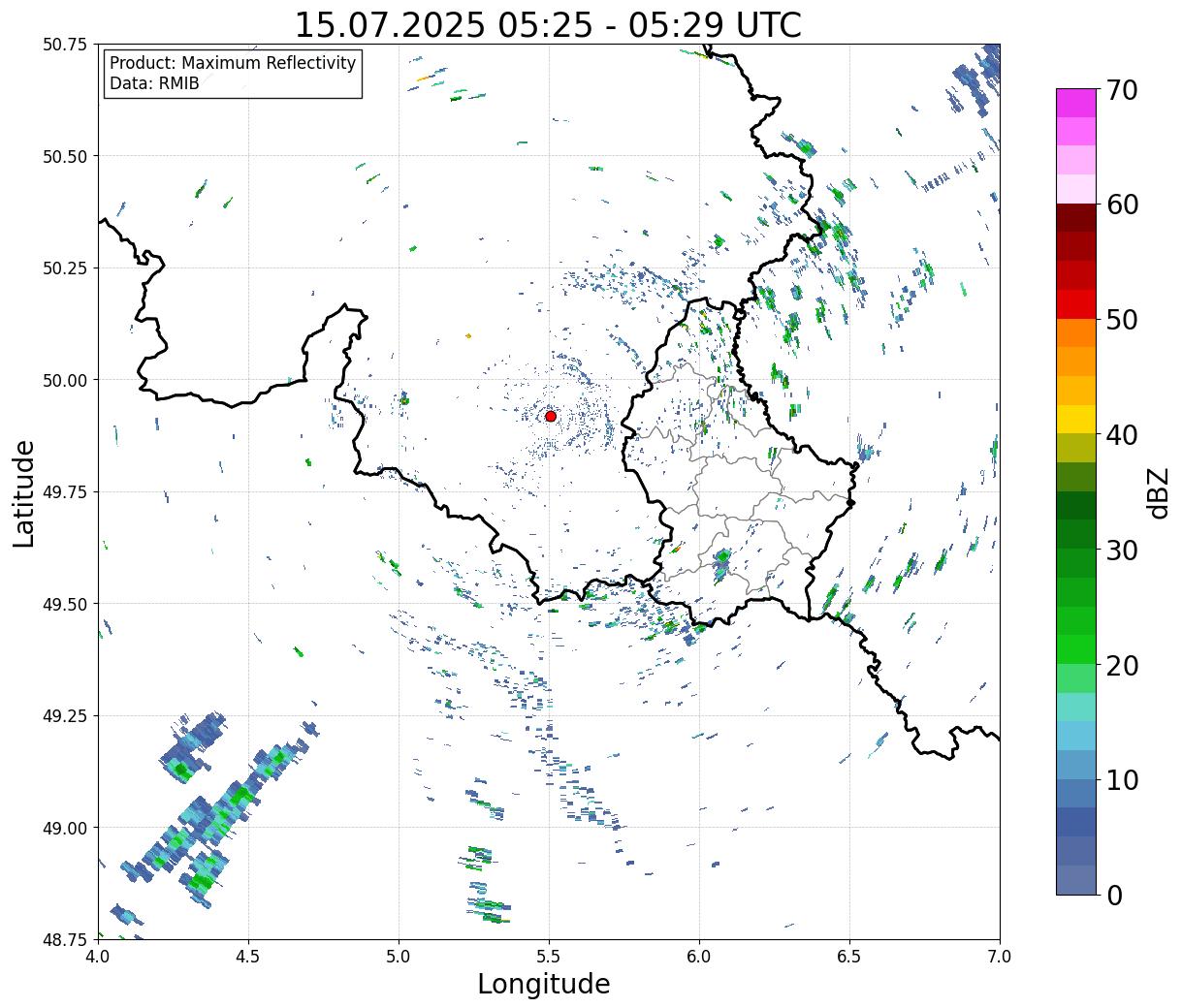
Task: Click the plot title '15.07.2025 05:25 - 05:29 UTC'
Action: click(548, 24)
